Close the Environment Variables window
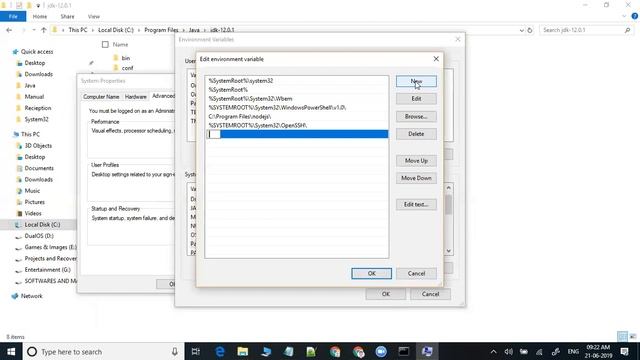The height and width of the screenshot is (360, 640). pyautogui.click(x=458, y=39)
